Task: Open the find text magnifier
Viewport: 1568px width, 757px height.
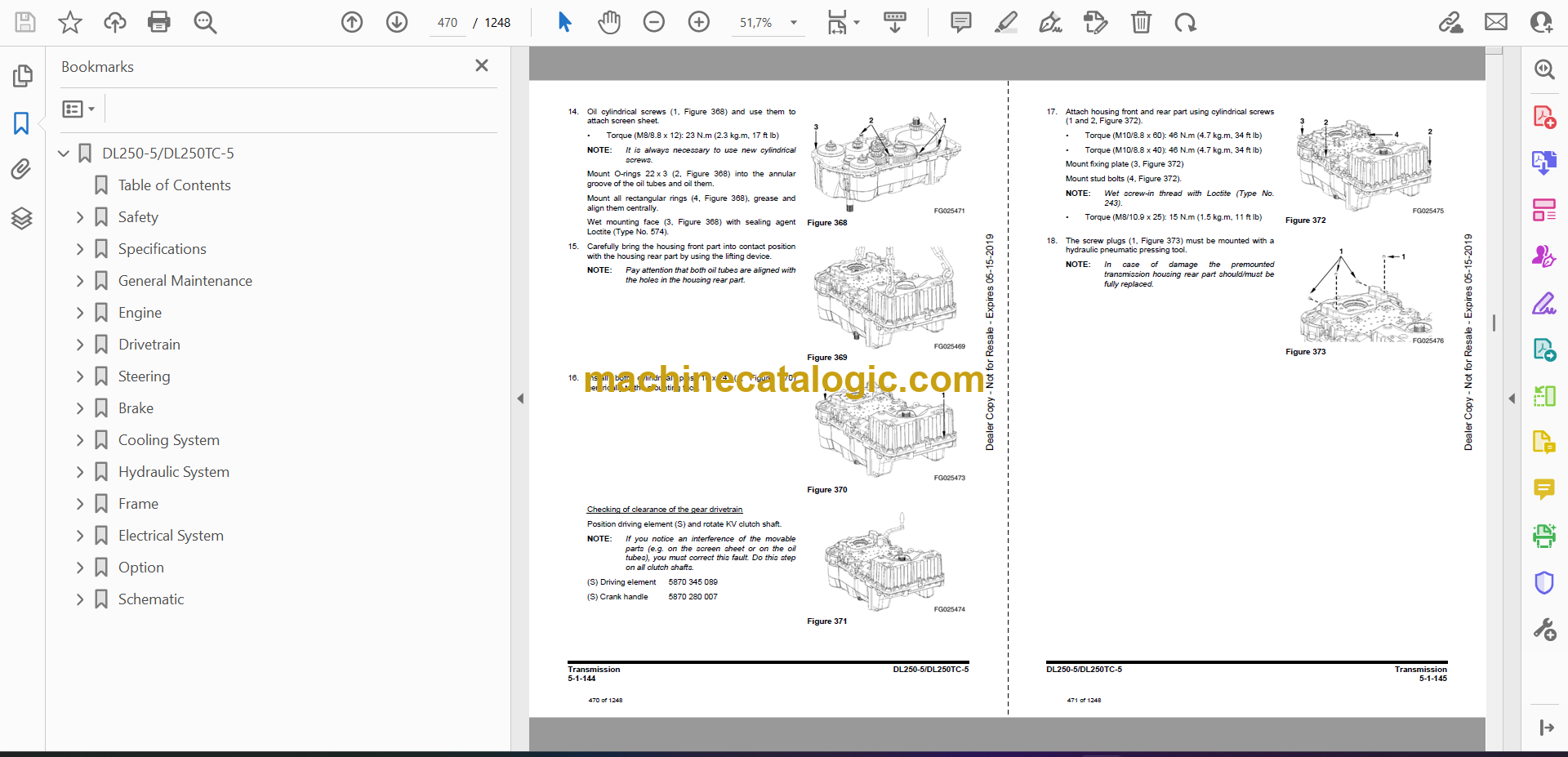Action: click(205, 22)
